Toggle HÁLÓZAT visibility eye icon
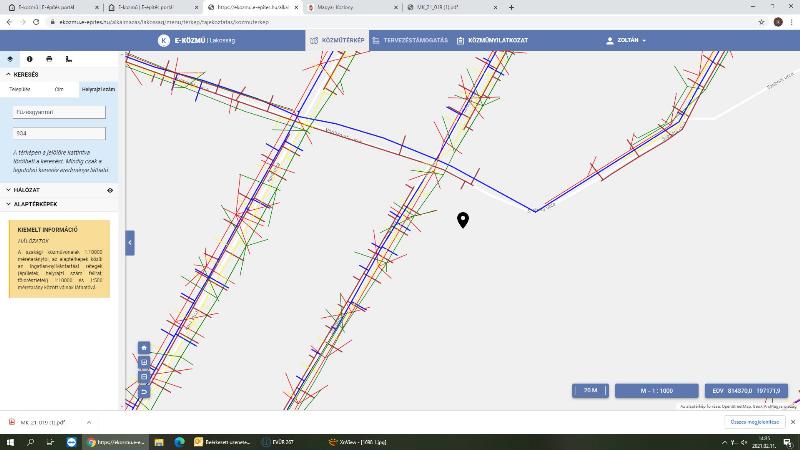The width and height of the screenshot is (800, 450). point(110,190)
